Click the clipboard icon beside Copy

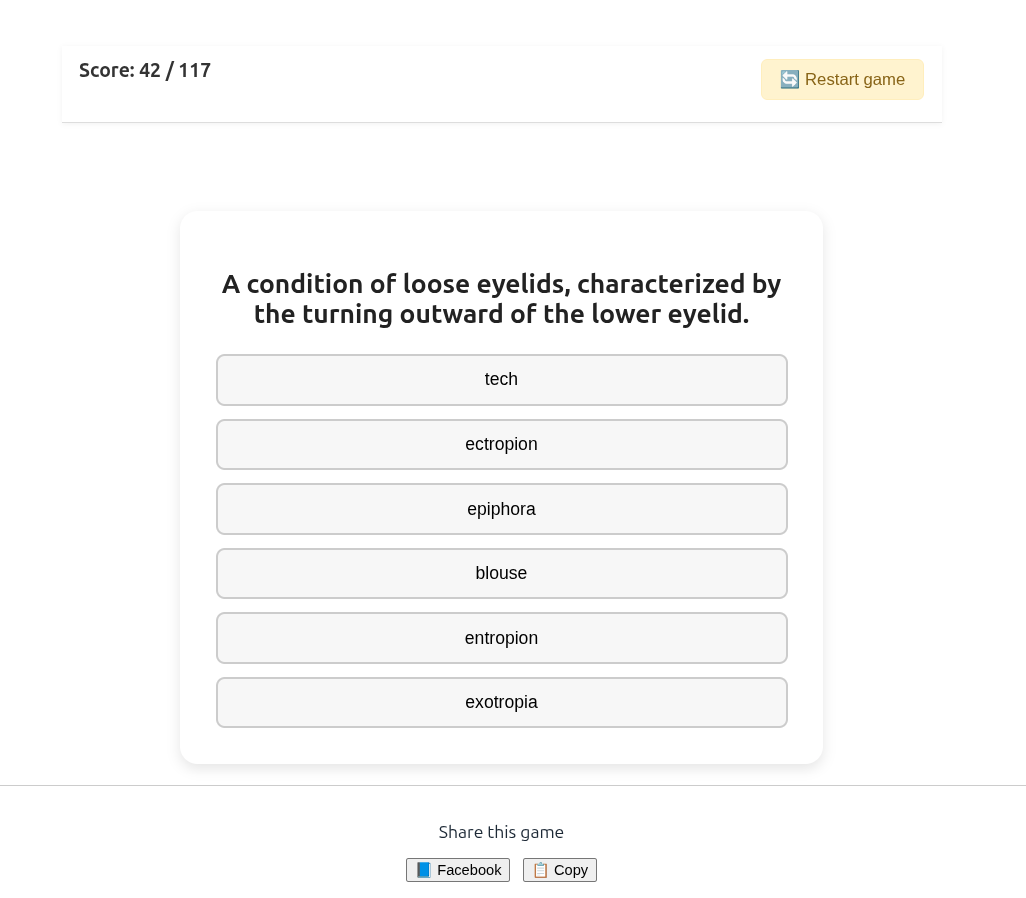click(x=540, y=870)
